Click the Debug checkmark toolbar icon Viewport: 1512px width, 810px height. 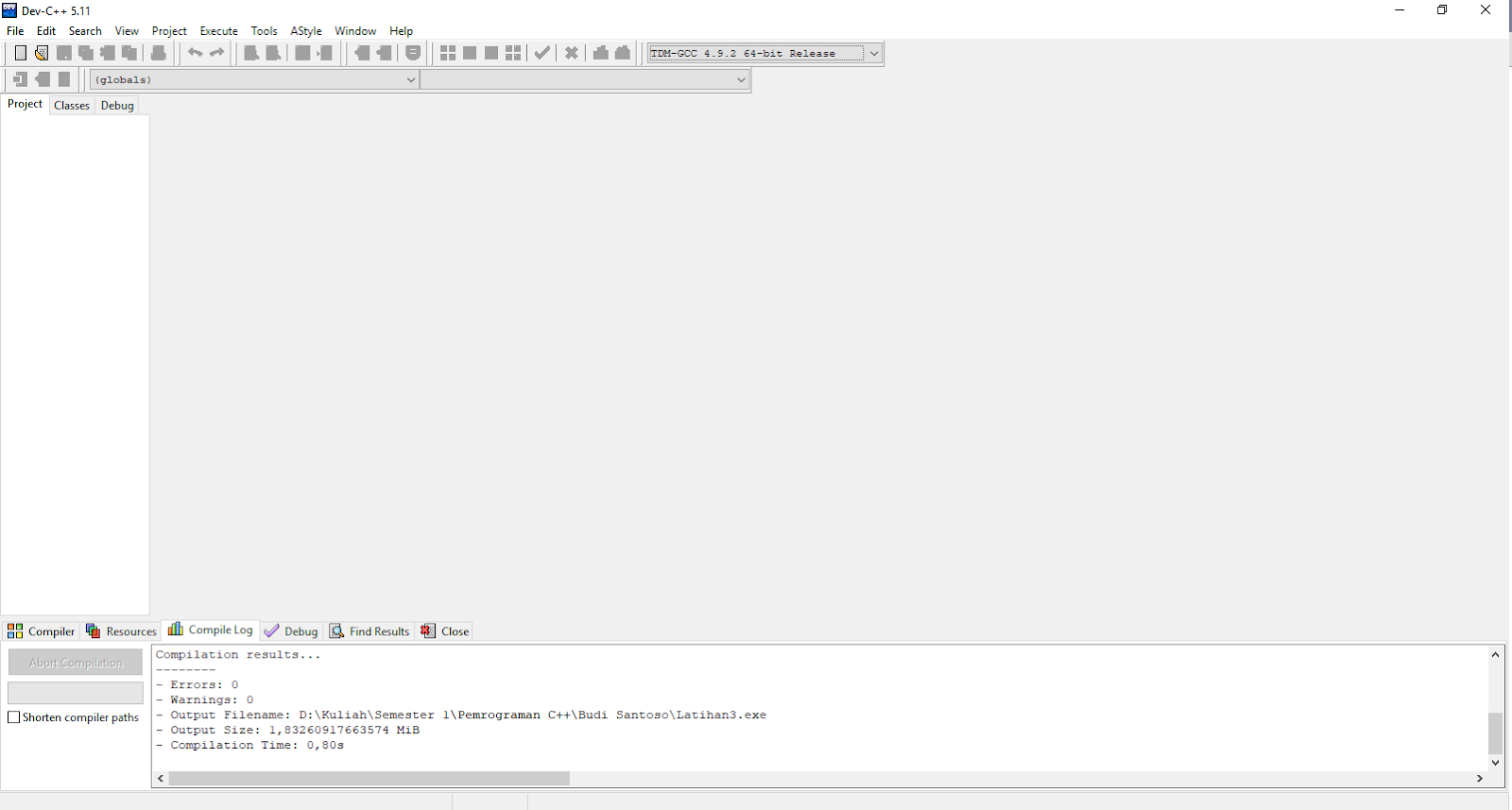click(x=542, y=53)
